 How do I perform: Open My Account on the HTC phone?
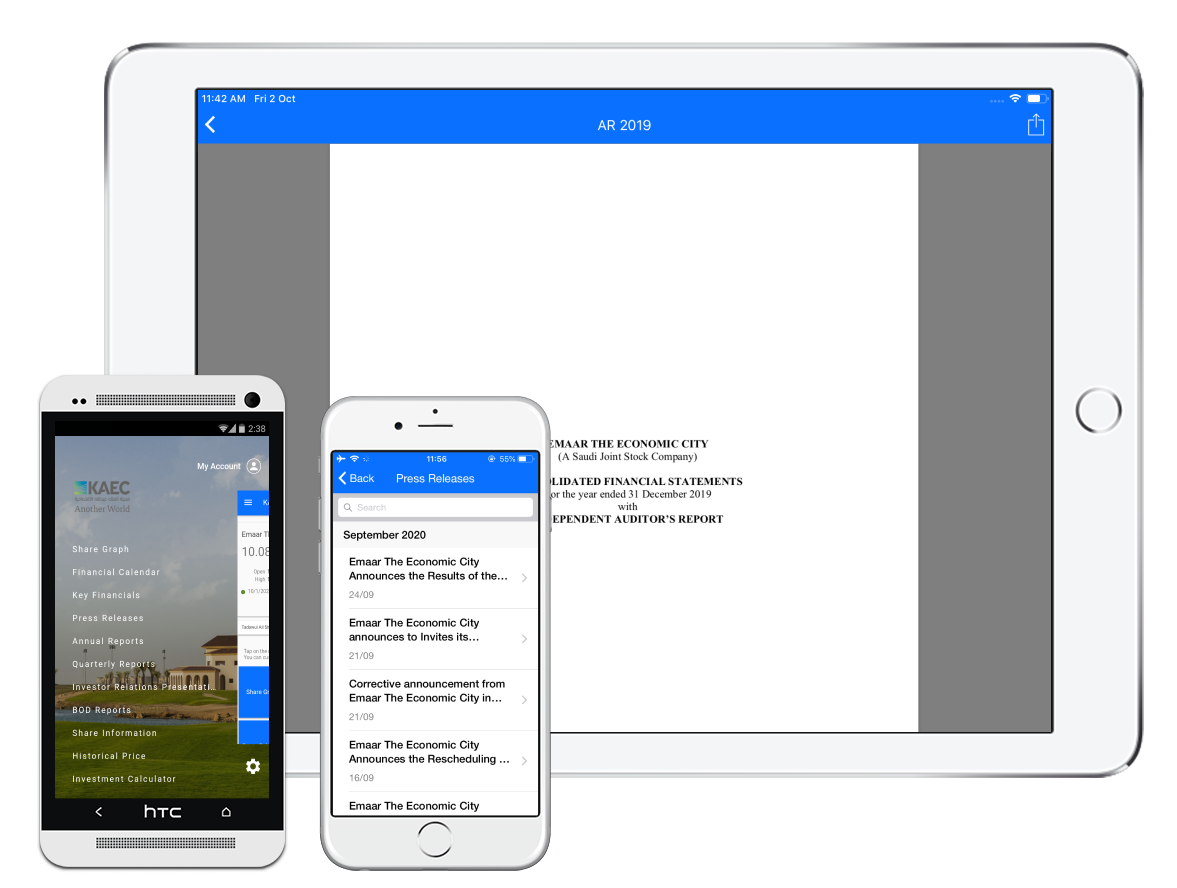(218, 466)
